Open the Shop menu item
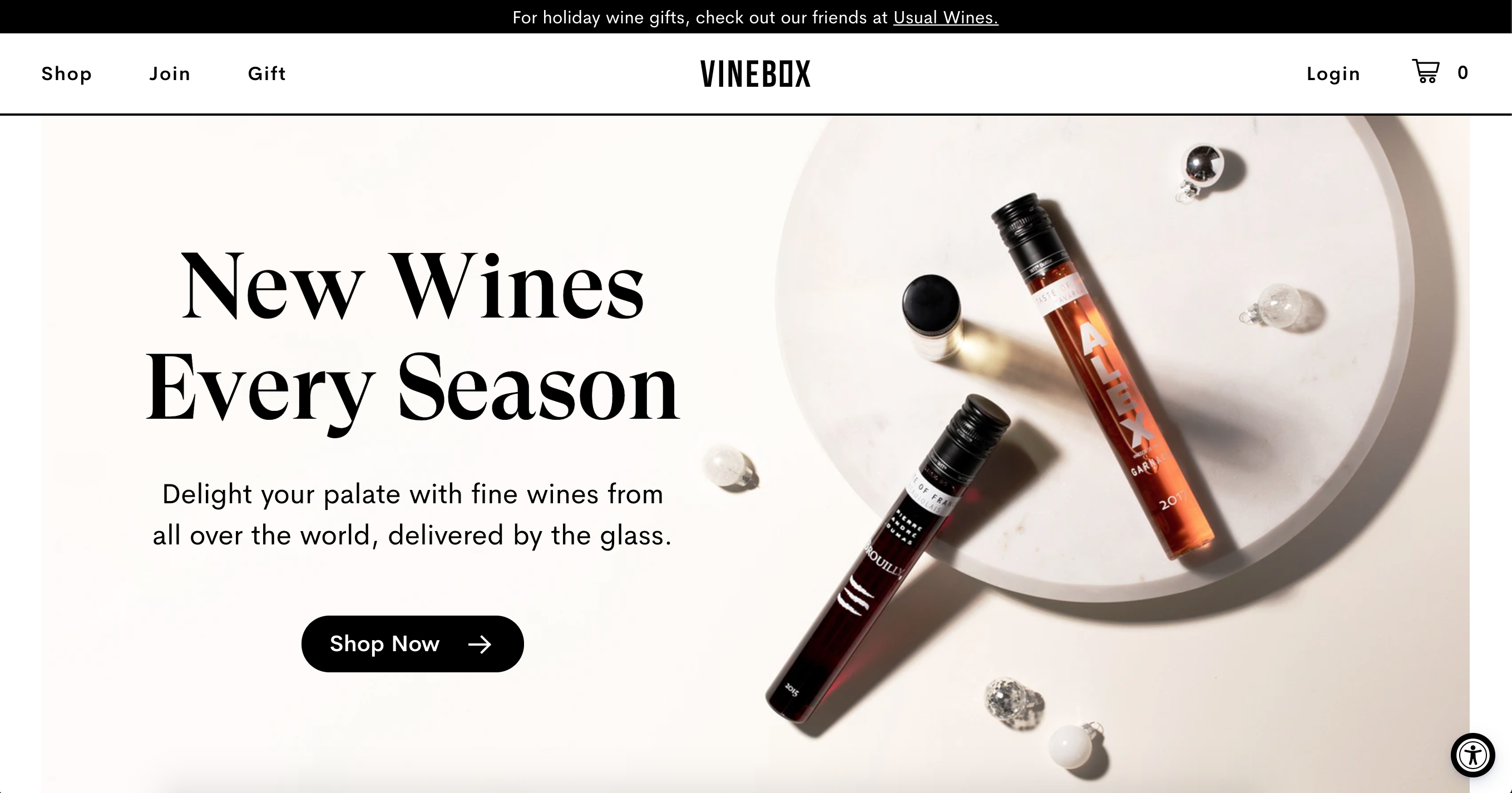Screen dimensions: 1512x793 [x=66, y=74]
